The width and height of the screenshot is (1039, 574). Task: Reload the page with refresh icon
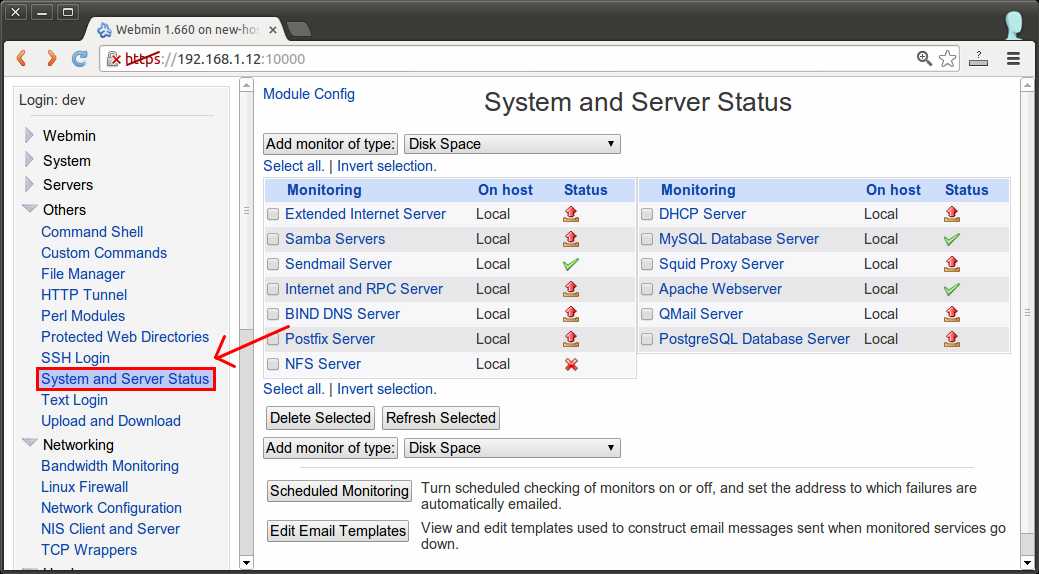coord(80,59)
